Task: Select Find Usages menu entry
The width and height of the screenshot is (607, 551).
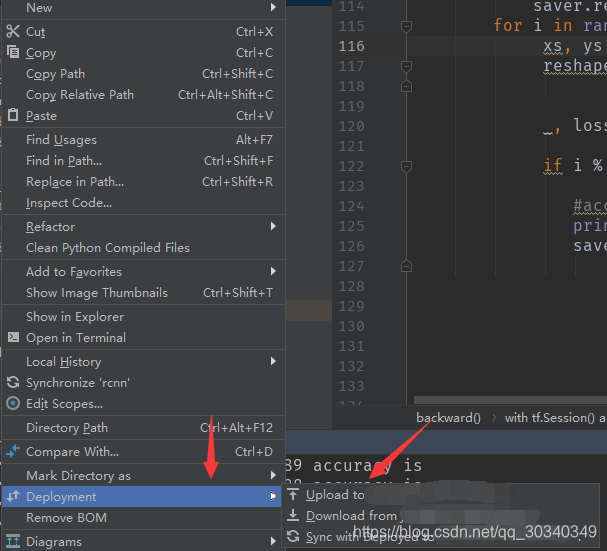Action: 144,139
